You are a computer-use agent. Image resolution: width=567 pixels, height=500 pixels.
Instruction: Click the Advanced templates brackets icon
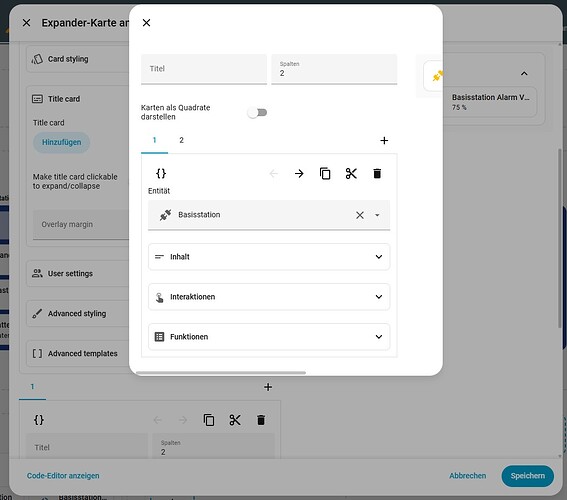[37, 353]
